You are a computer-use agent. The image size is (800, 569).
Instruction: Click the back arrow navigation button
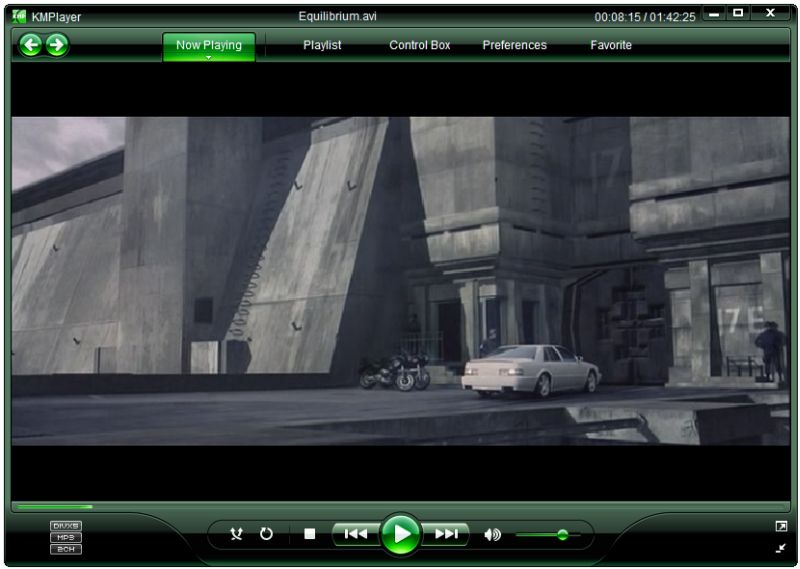31,45
